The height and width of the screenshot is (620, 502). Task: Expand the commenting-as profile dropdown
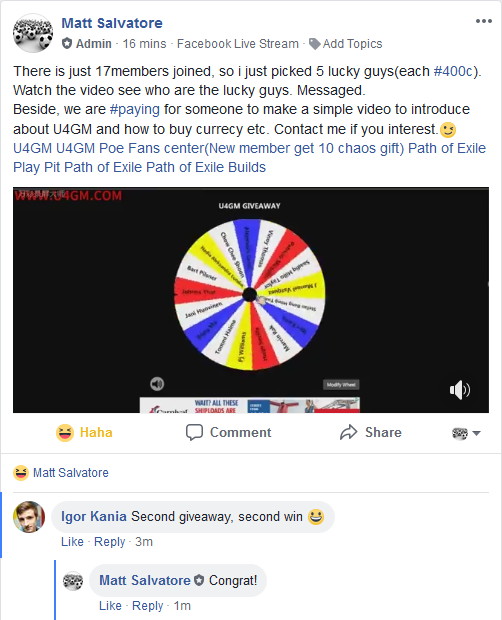click(x=466, y=433)
